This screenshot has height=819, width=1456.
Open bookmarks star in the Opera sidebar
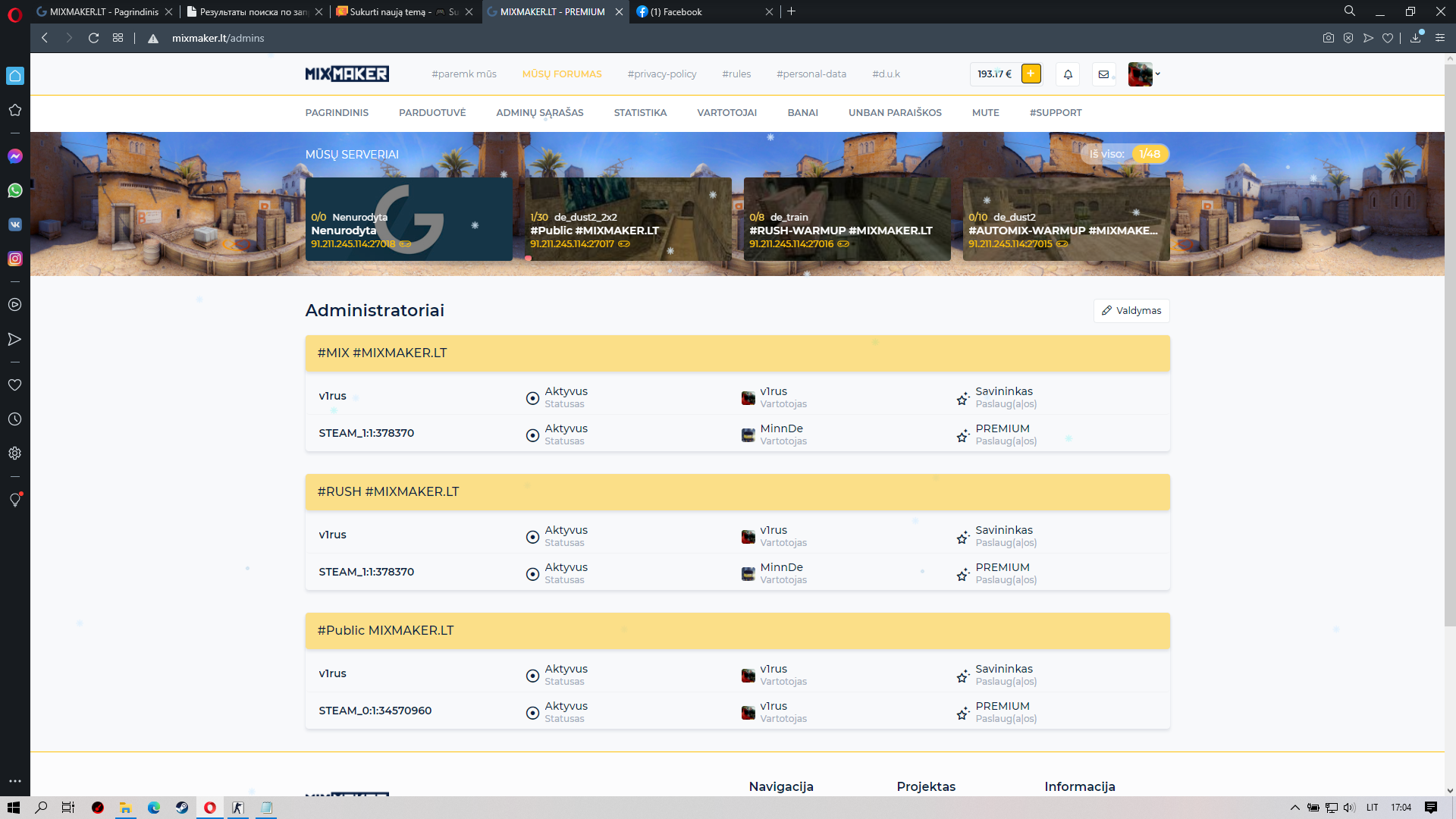point(15,110)
